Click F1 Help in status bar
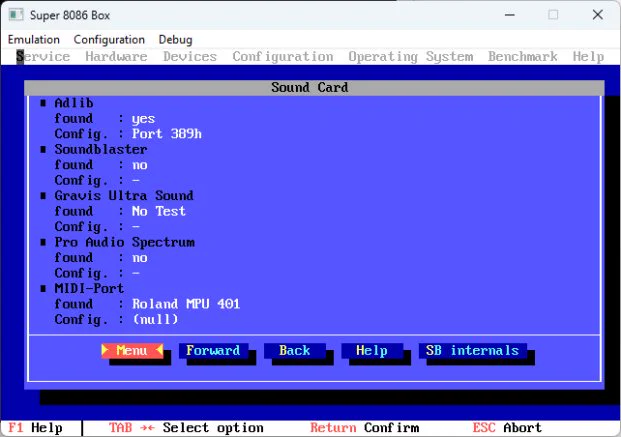Image resolution: width=621 pixels, height=437 pixels. tap(35, 428)
